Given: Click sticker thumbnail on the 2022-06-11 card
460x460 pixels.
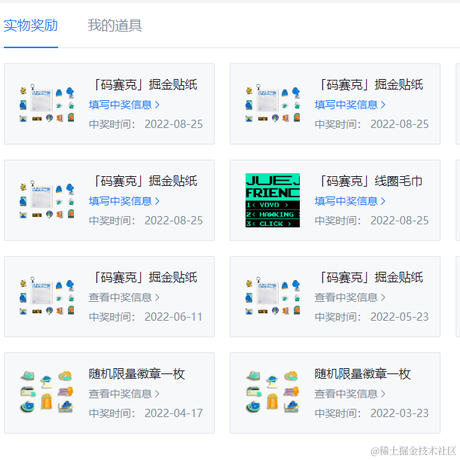Looking at the screenshot, I should [x=47, y=296].
